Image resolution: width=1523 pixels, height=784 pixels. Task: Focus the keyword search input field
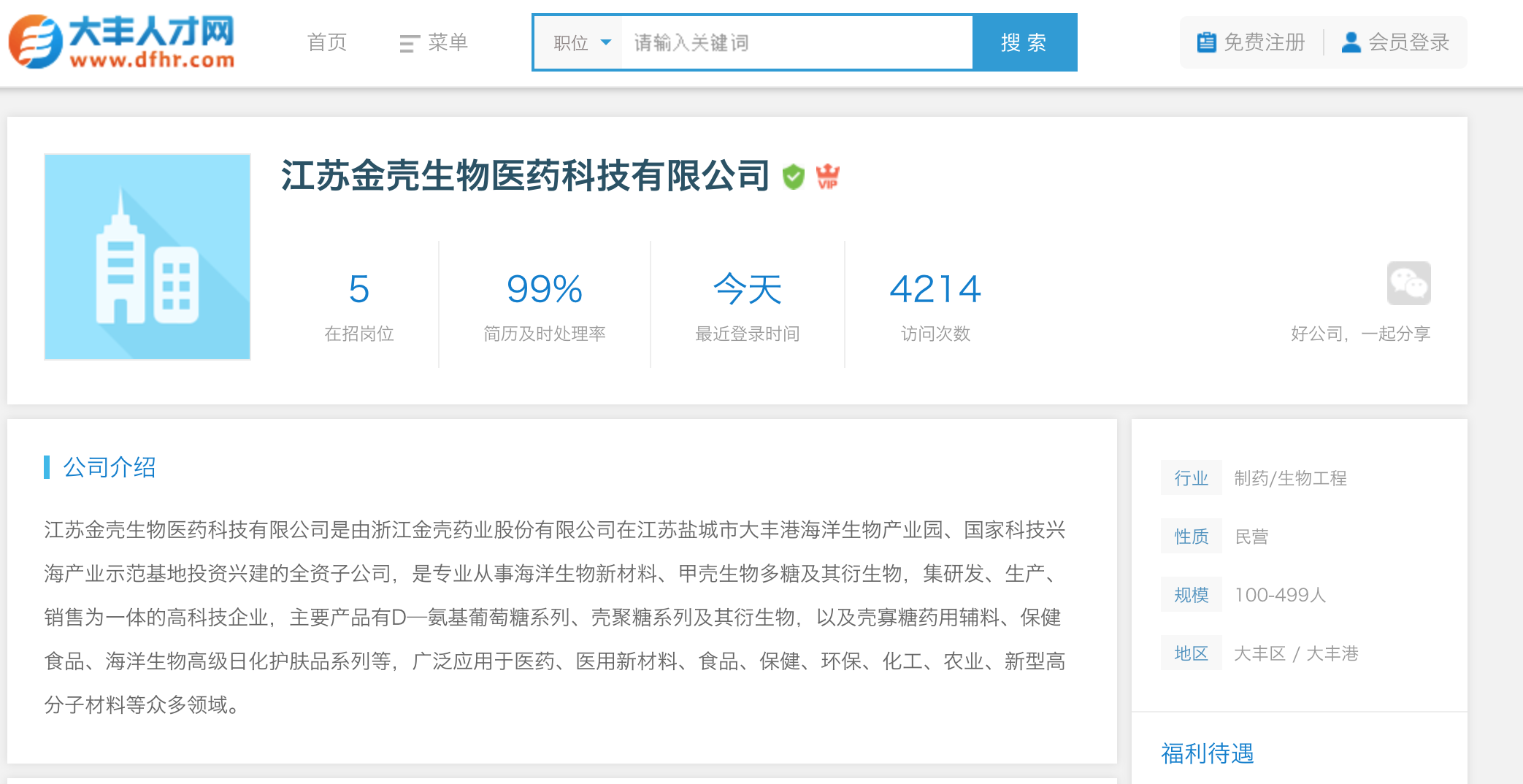[x=797, y=43]
